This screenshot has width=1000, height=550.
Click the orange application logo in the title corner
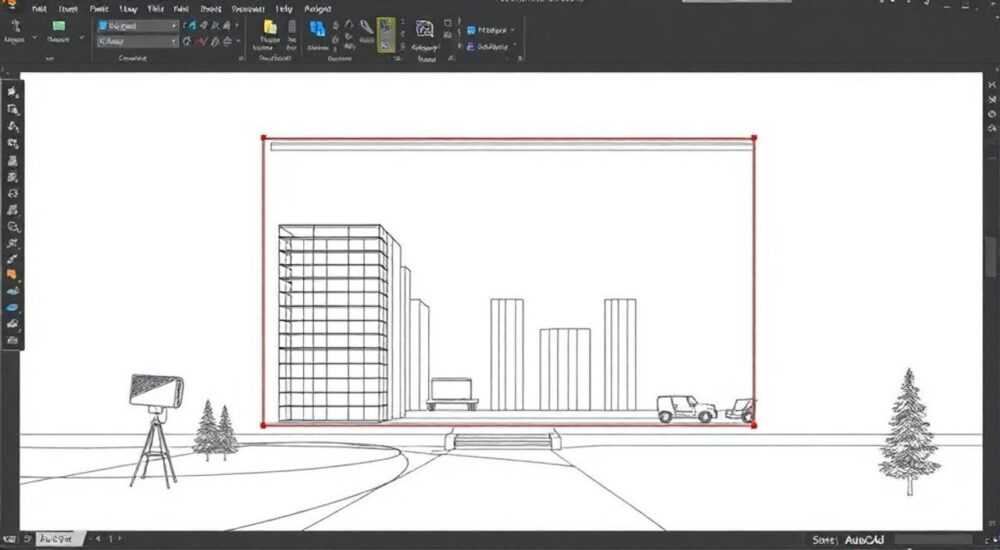pyautogui.click(x=11, y=6)
